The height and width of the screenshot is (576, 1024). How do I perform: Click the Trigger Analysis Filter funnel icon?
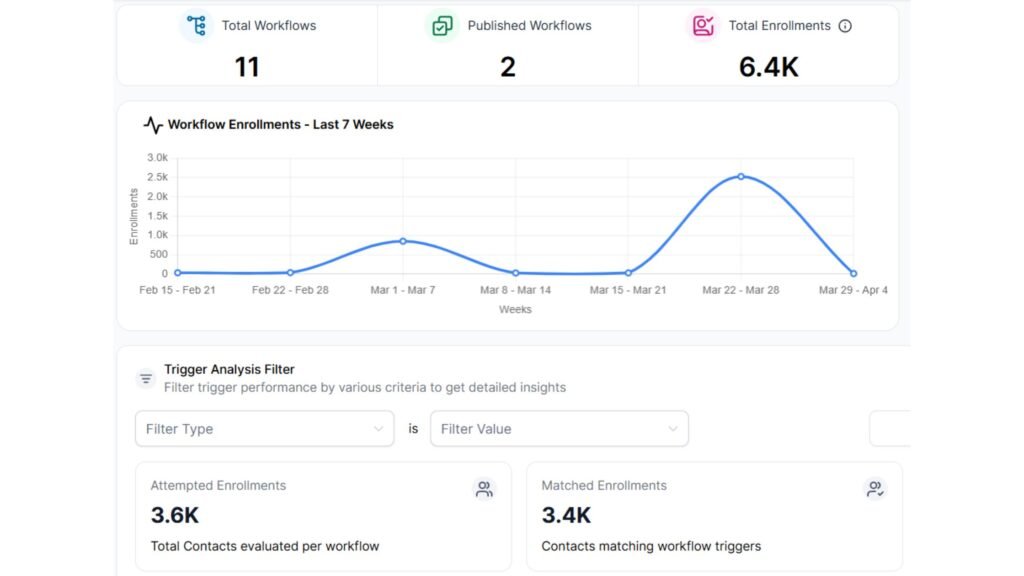point(145,377)
